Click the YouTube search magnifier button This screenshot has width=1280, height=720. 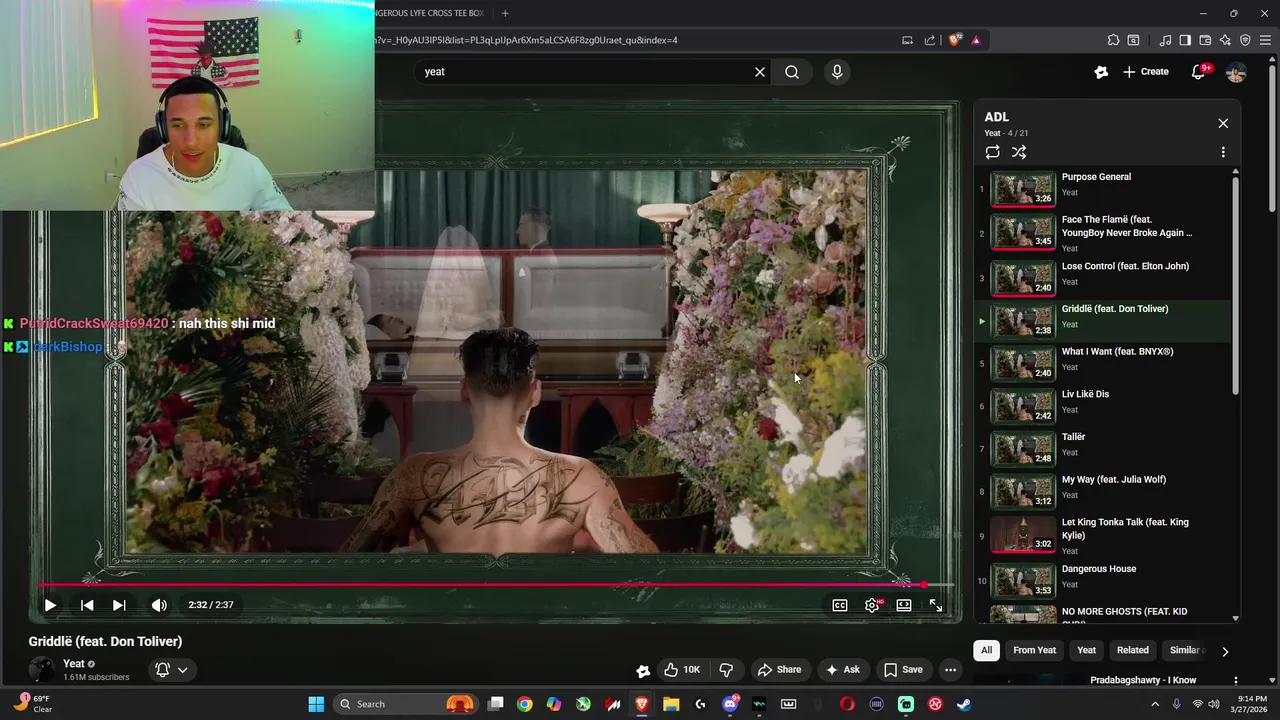(x=792, y=72)
